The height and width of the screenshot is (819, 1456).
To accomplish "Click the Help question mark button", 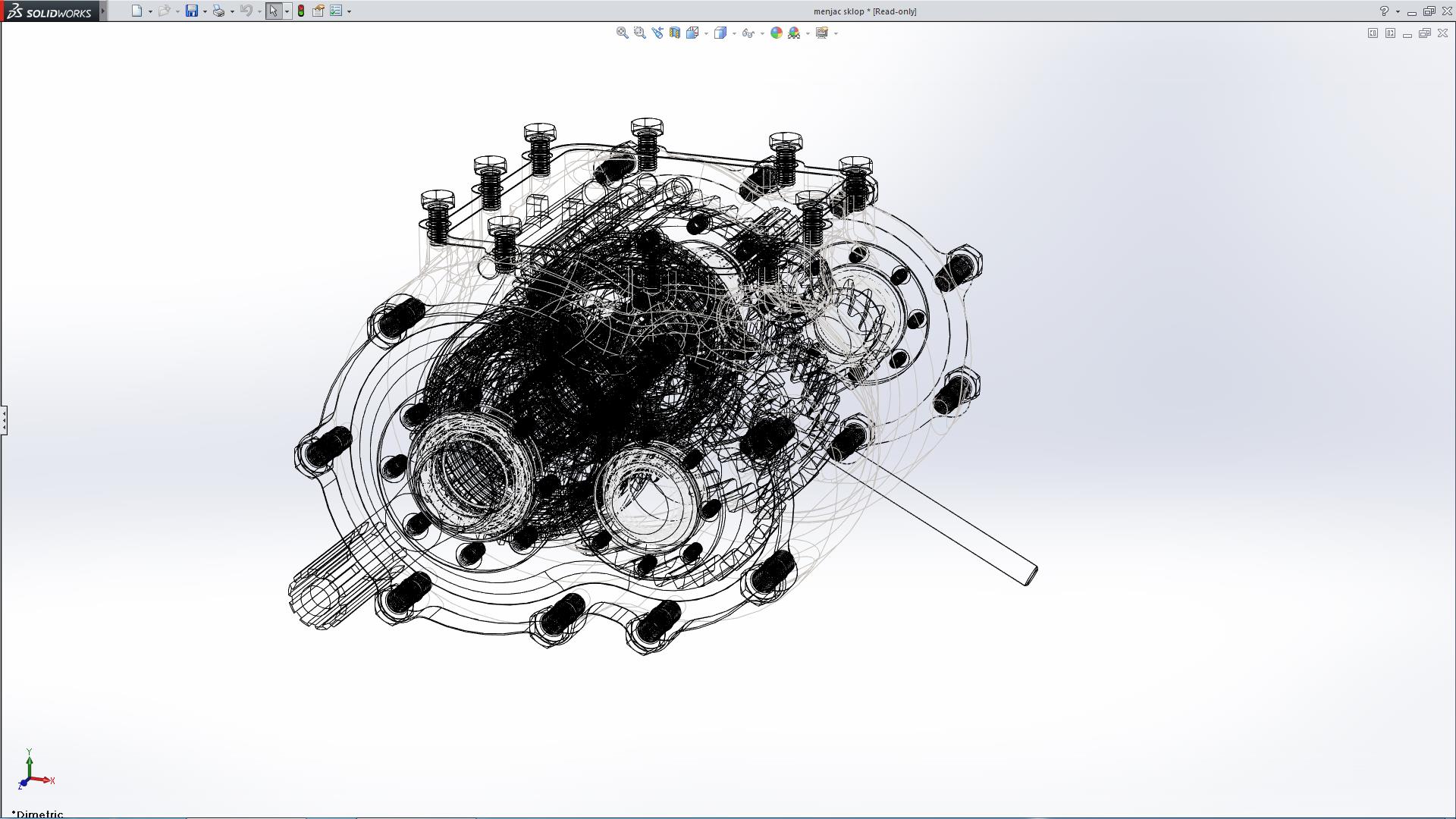I will (x=1384, y=11).
